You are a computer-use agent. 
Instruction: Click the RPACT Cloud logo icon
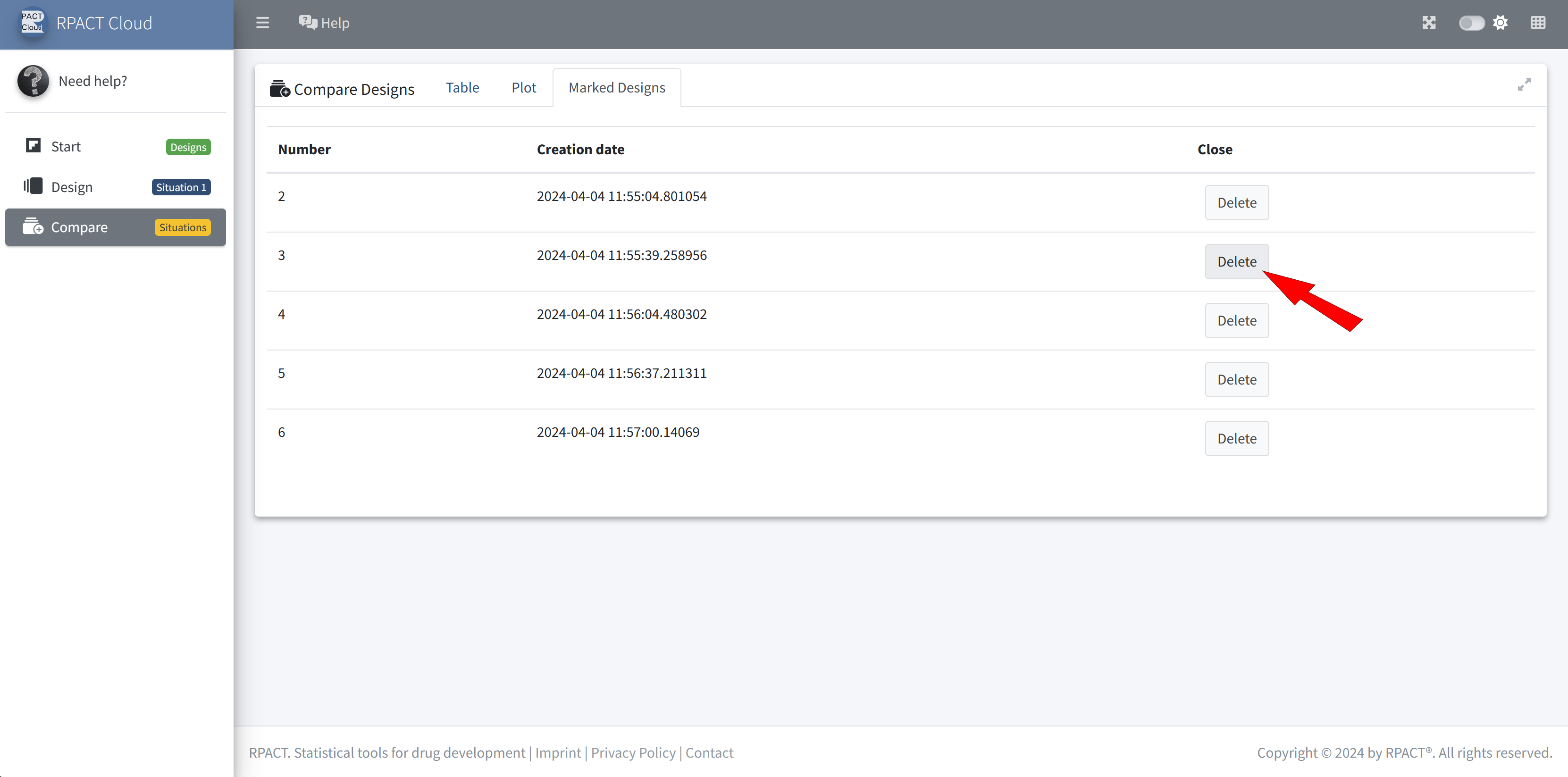tap(32, 23)
